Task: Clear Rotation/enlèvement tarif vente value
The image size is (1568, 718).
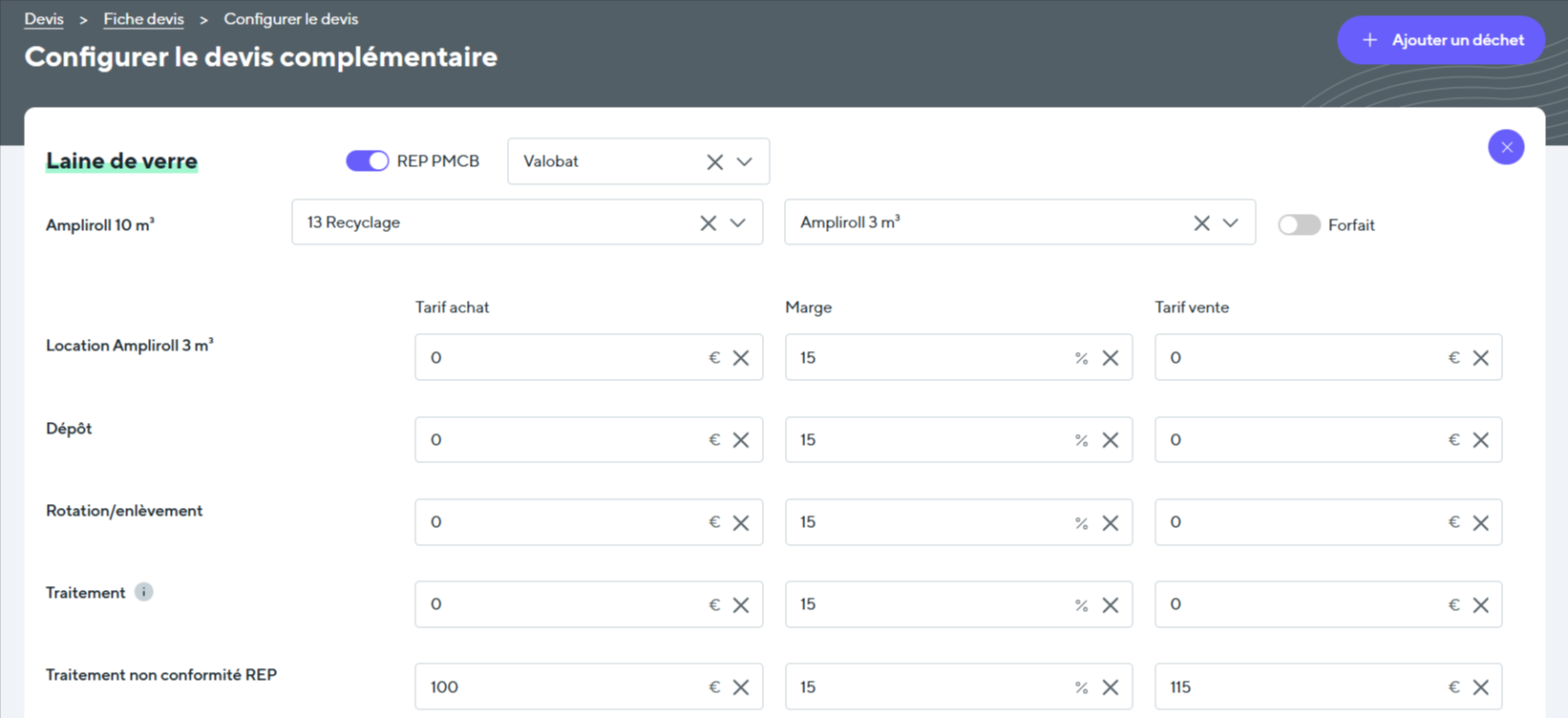Action: [x=1480, y=523]
